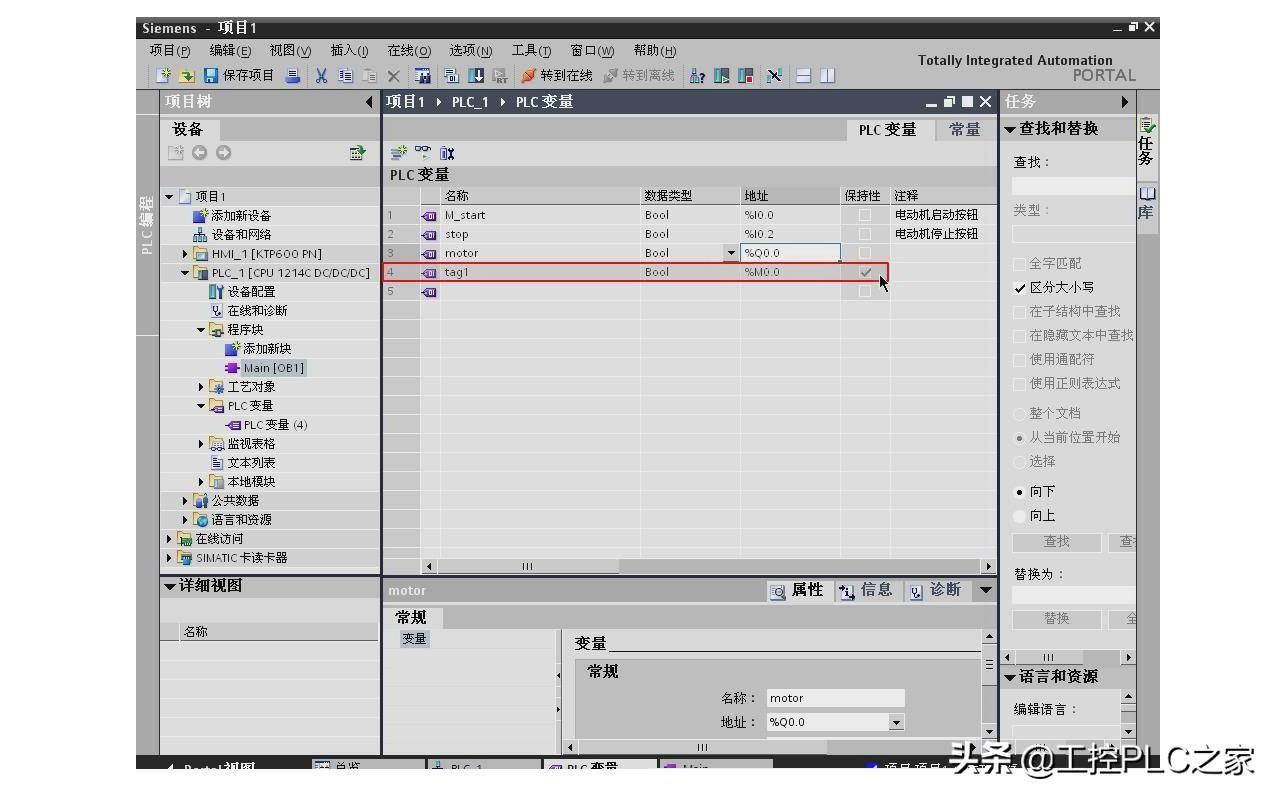Select the stop tag name cell
This screenshot has width=1280, height=800.
coord(541,234)
